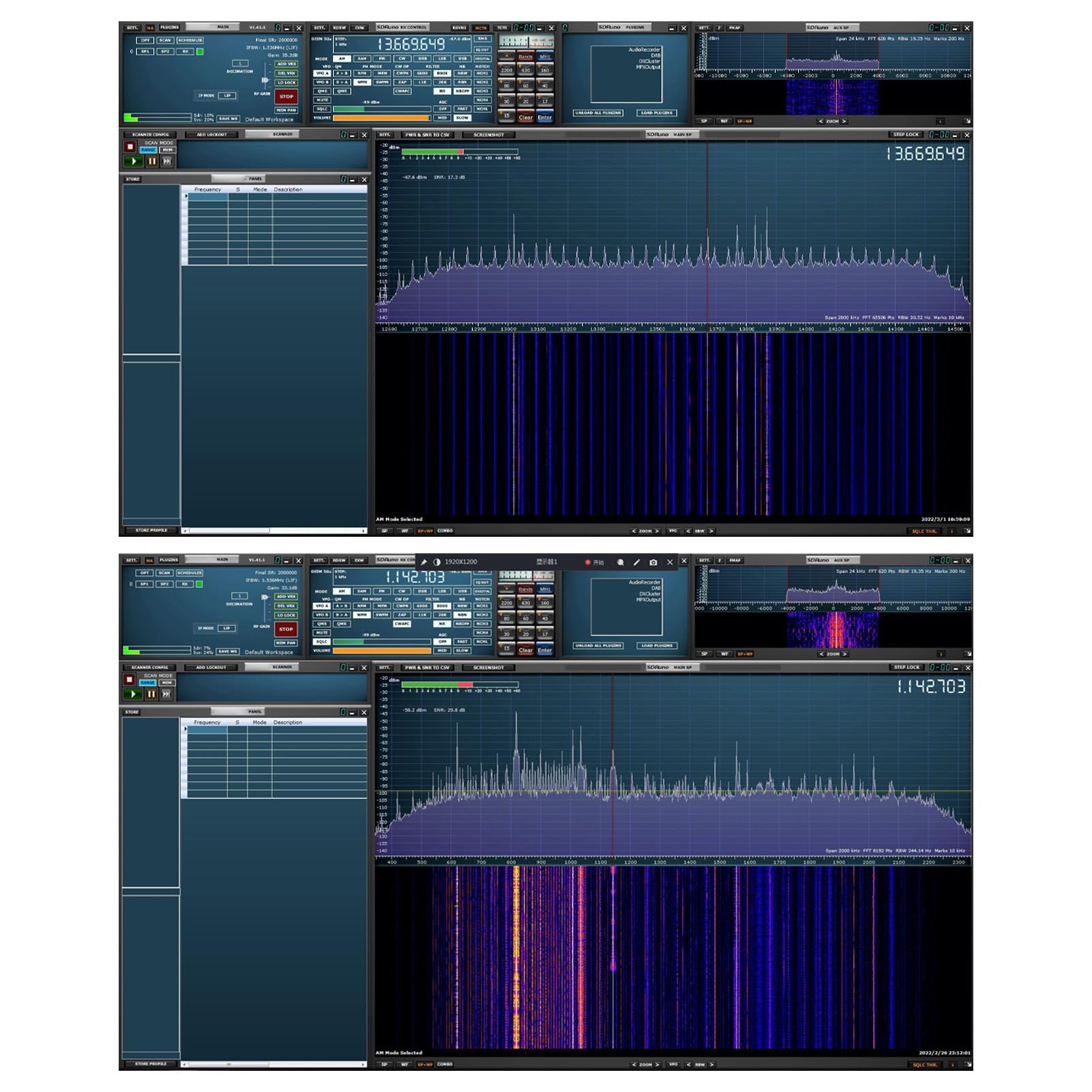This screenshot has width=1092, height=1092.
Task: Click left RBW arrow in upper MAIN SP
Action: click(x=688, y=531)
